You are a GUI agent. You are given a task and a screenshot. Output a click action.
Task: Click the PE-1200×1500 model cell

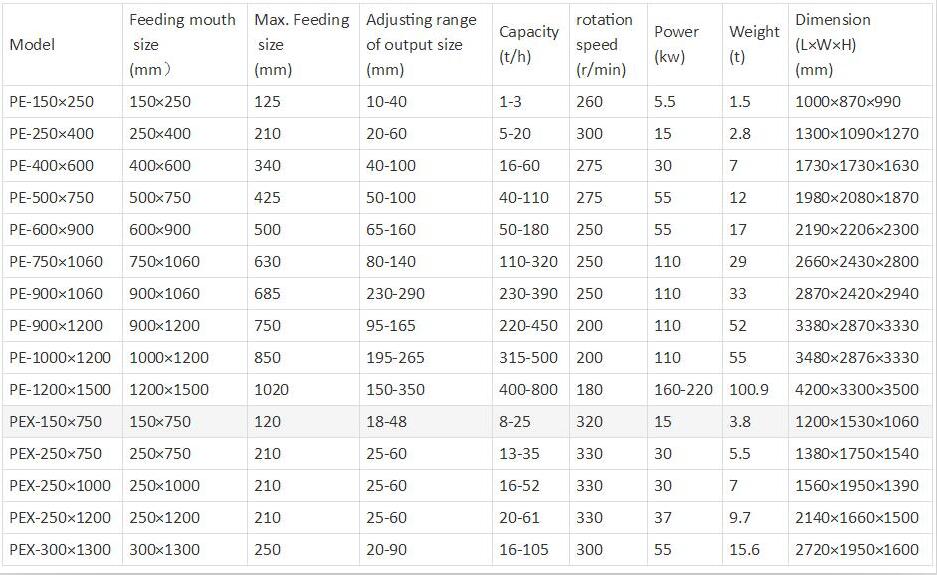coord(62,390)
